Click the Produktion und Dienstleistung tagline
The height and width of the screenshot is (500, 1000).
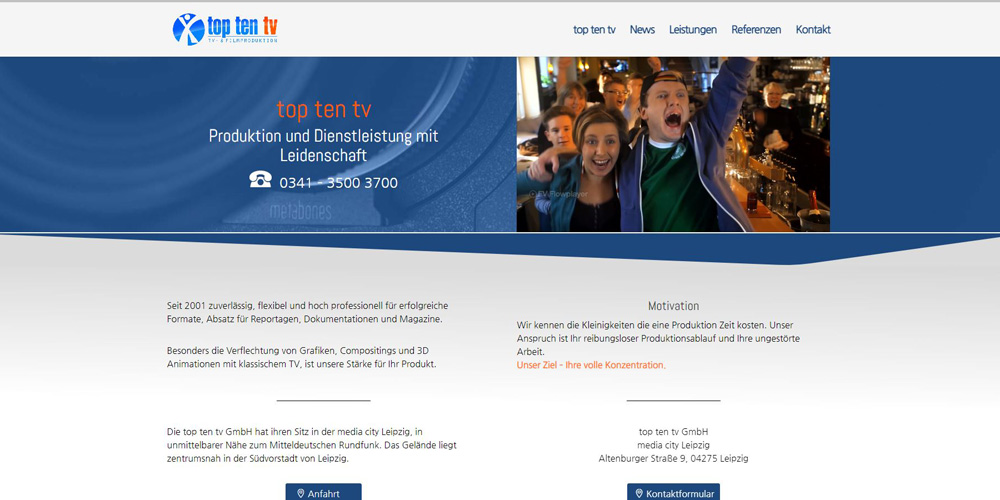point(324,145)
